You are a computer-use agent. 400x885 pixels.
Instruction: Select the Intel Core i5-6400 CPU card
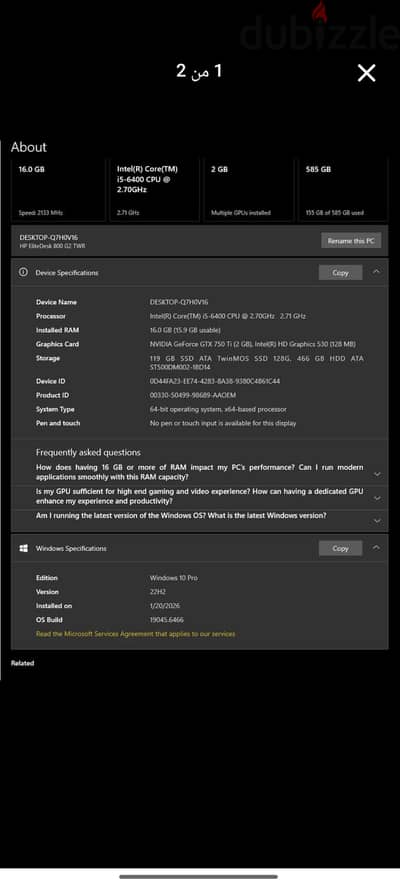[x=154, y=190]
